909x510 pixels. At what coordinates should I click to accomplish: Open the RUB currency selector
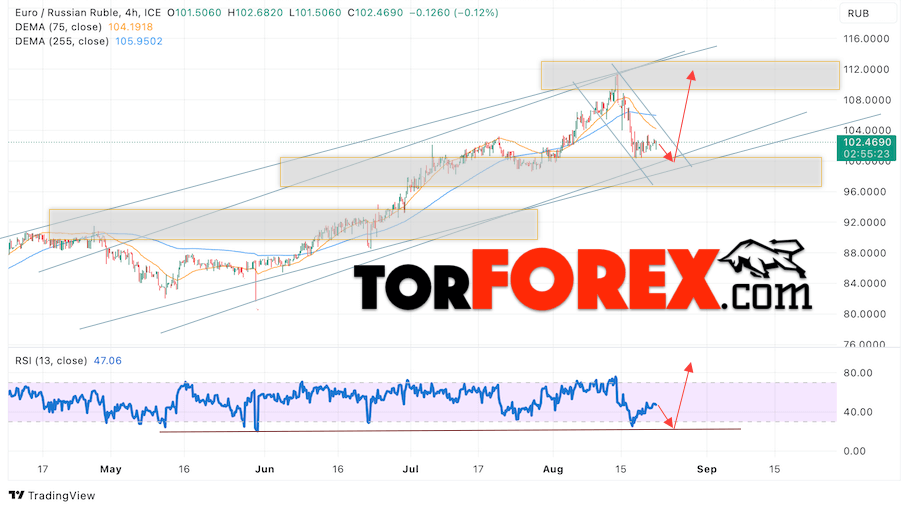pyautogui.click(x=867, y=13)
